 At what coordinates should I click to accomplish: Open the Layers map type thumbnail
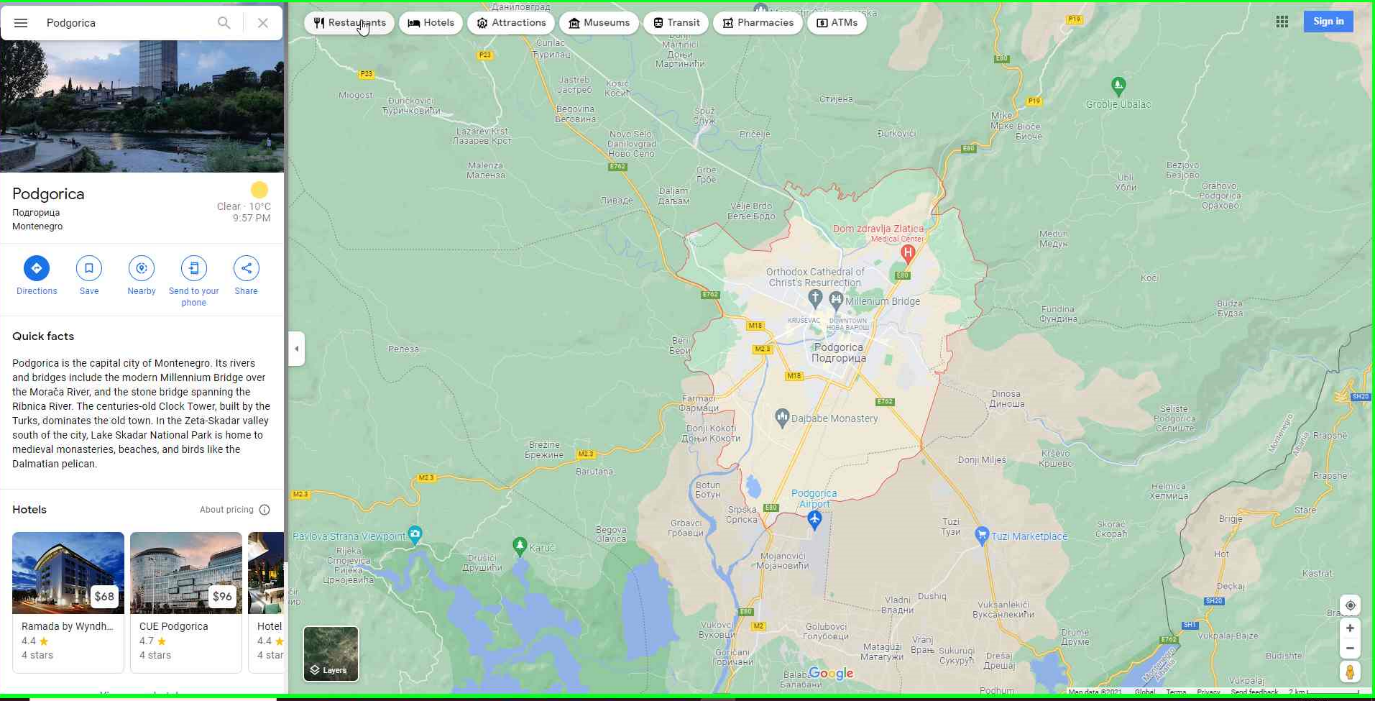[x=331, y=654]
